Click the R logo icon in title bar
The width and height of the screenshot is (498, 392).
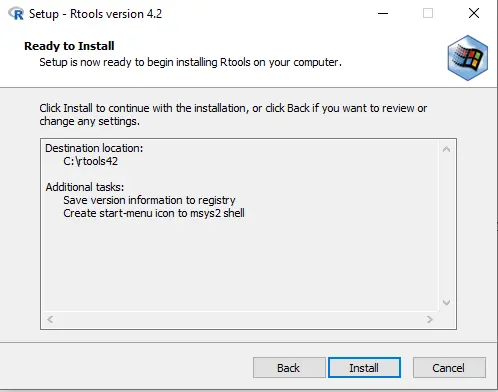[16, 14]
